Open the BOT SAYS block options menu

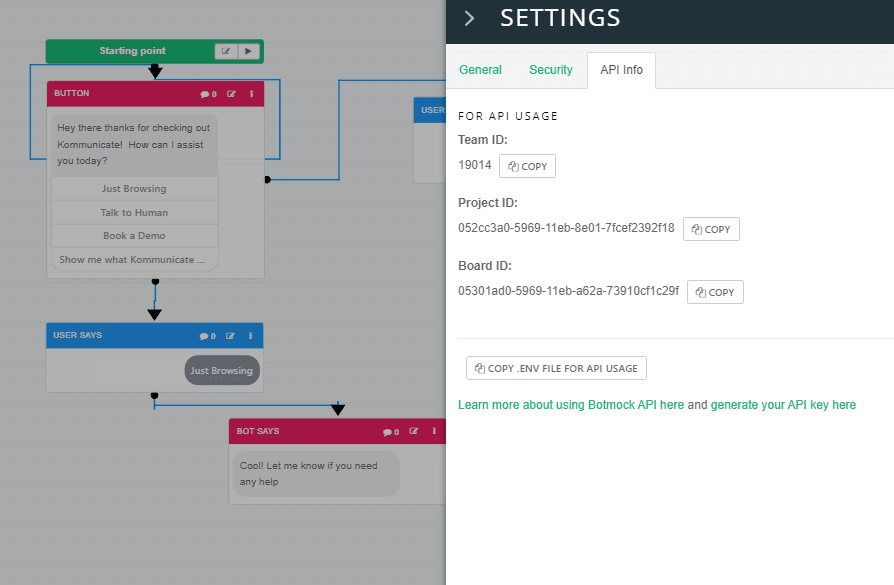434,431
